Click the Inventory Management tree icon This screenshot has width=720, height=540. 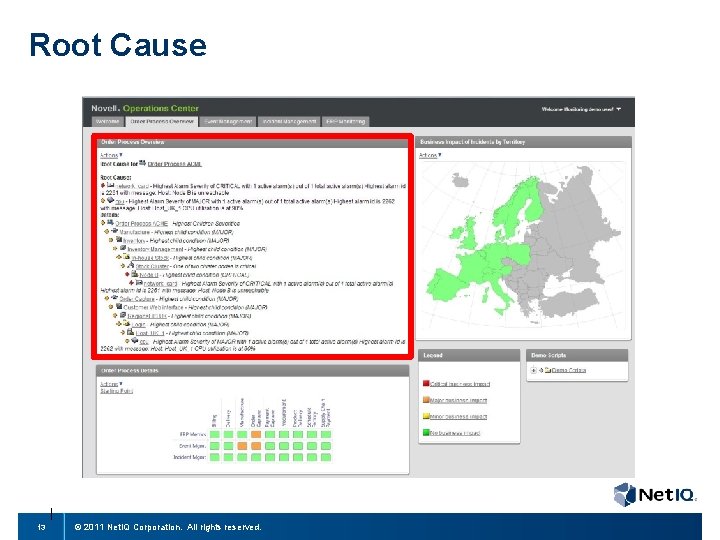[123, 248]
